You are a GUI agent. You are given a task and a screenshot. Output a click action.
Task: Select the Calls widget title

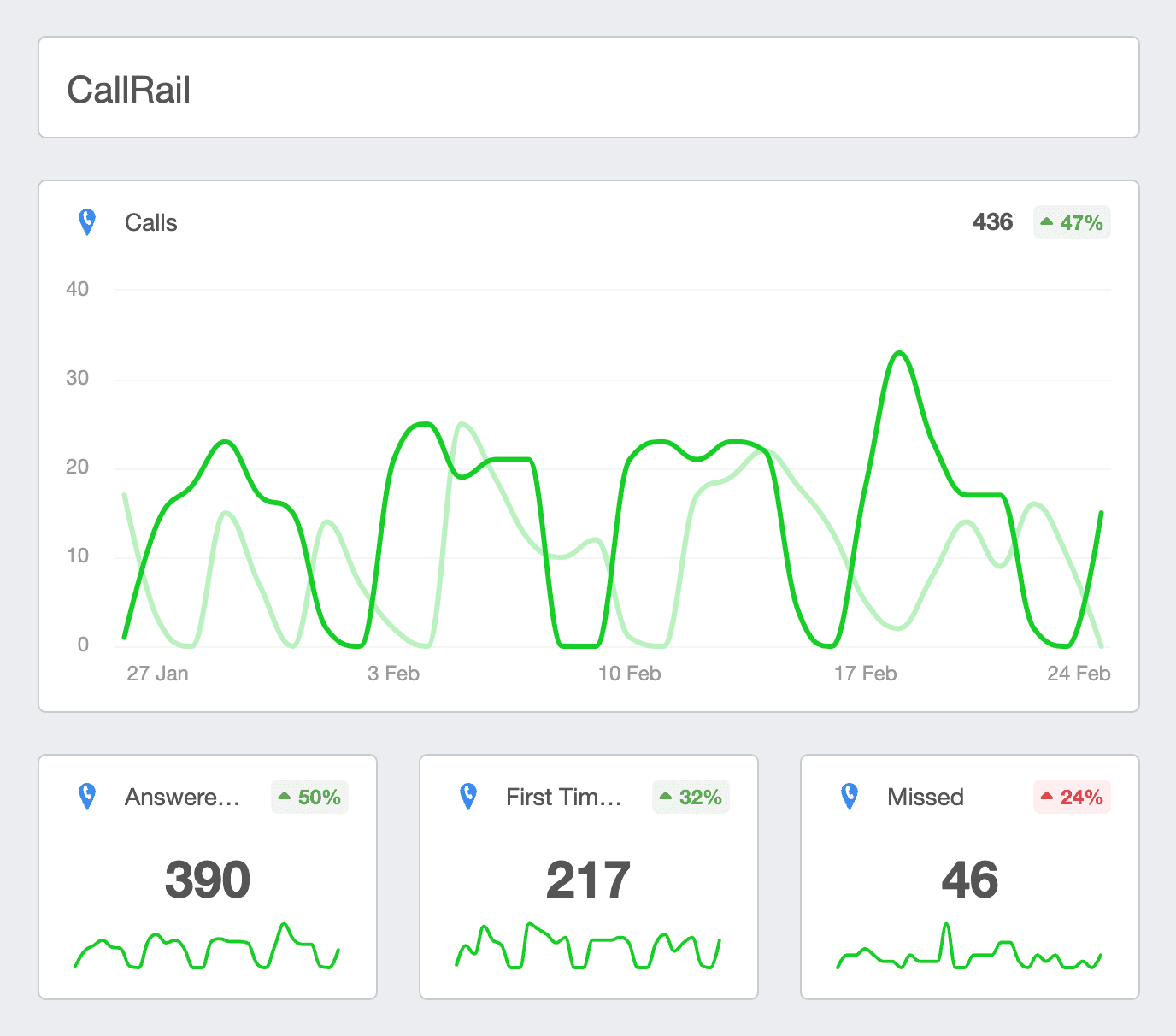(151, 221)
